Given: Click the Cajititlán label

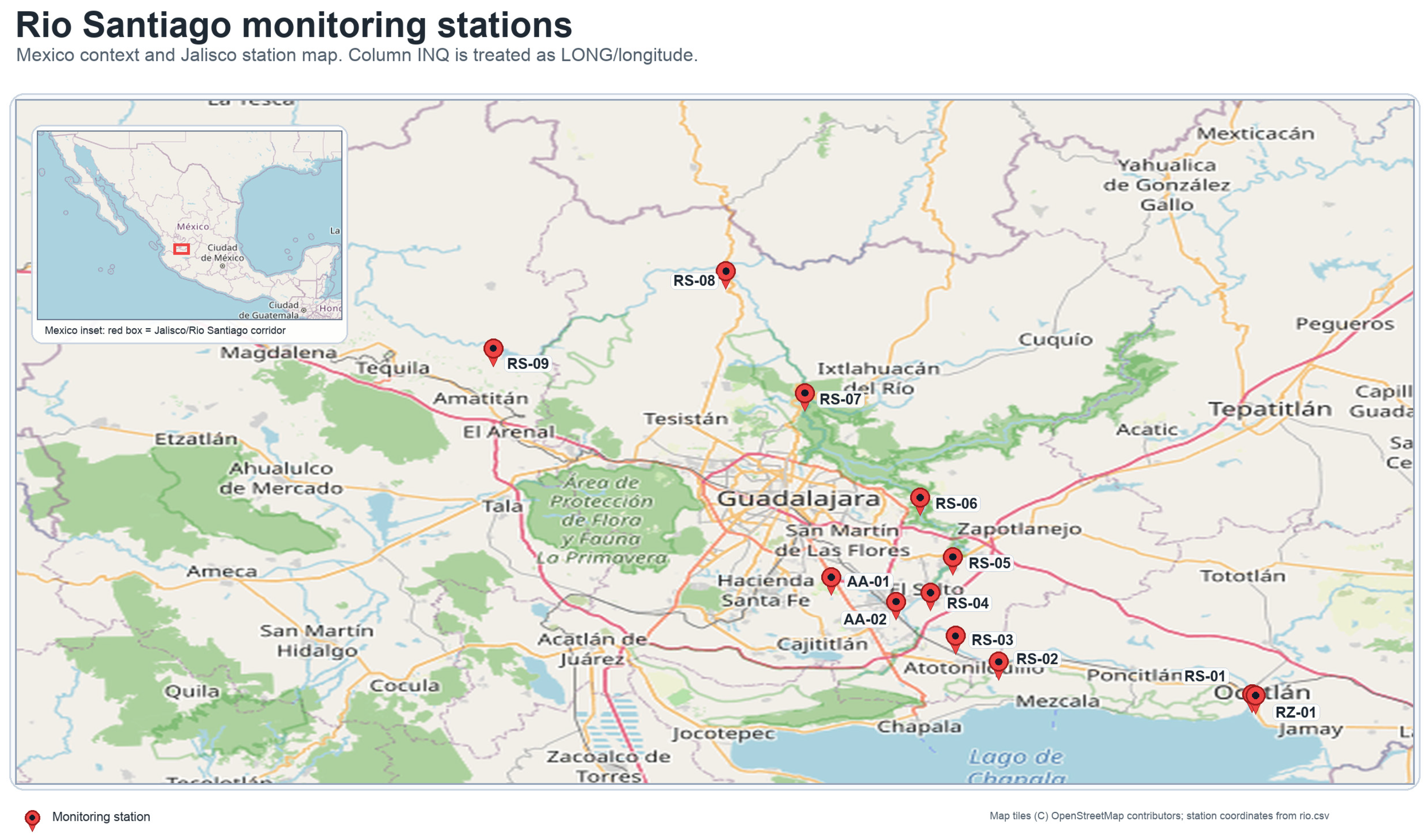Looking at the screenshot, I should pos(822,644).
